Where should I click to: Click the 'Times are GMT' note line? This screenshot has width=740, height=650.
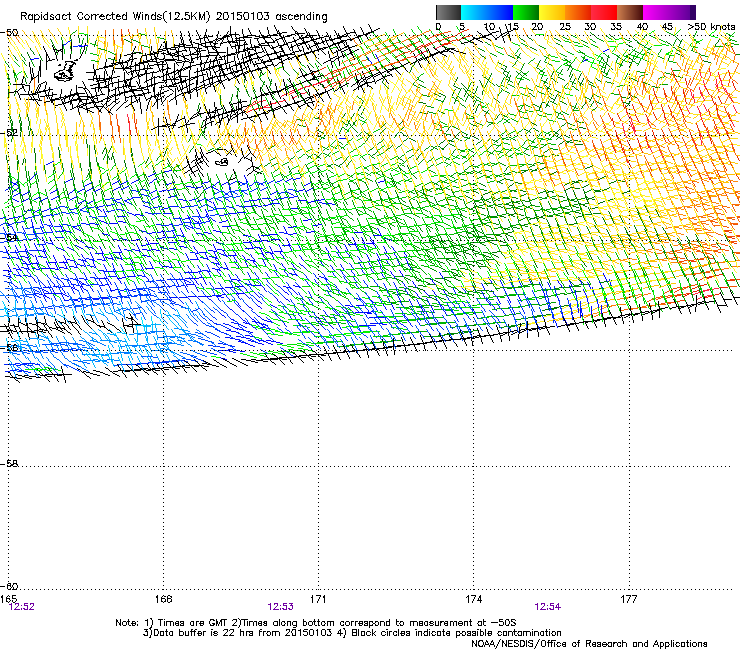click(x=316, y=623)
